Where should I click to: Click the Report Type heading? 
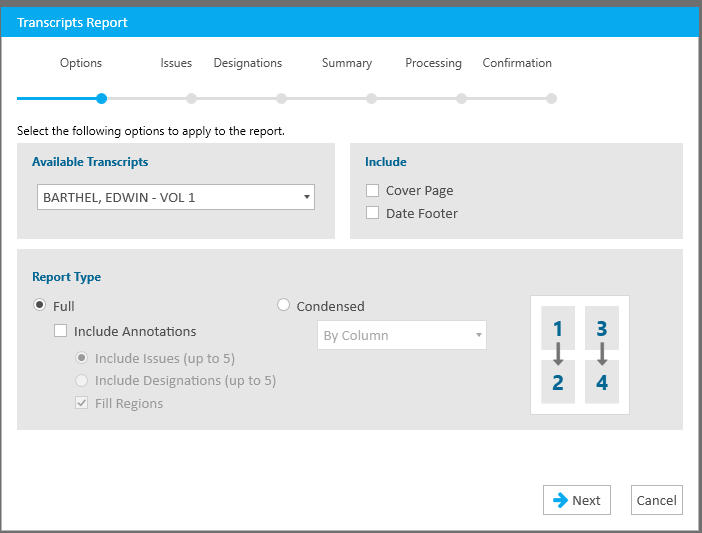(x=66, y=277)
